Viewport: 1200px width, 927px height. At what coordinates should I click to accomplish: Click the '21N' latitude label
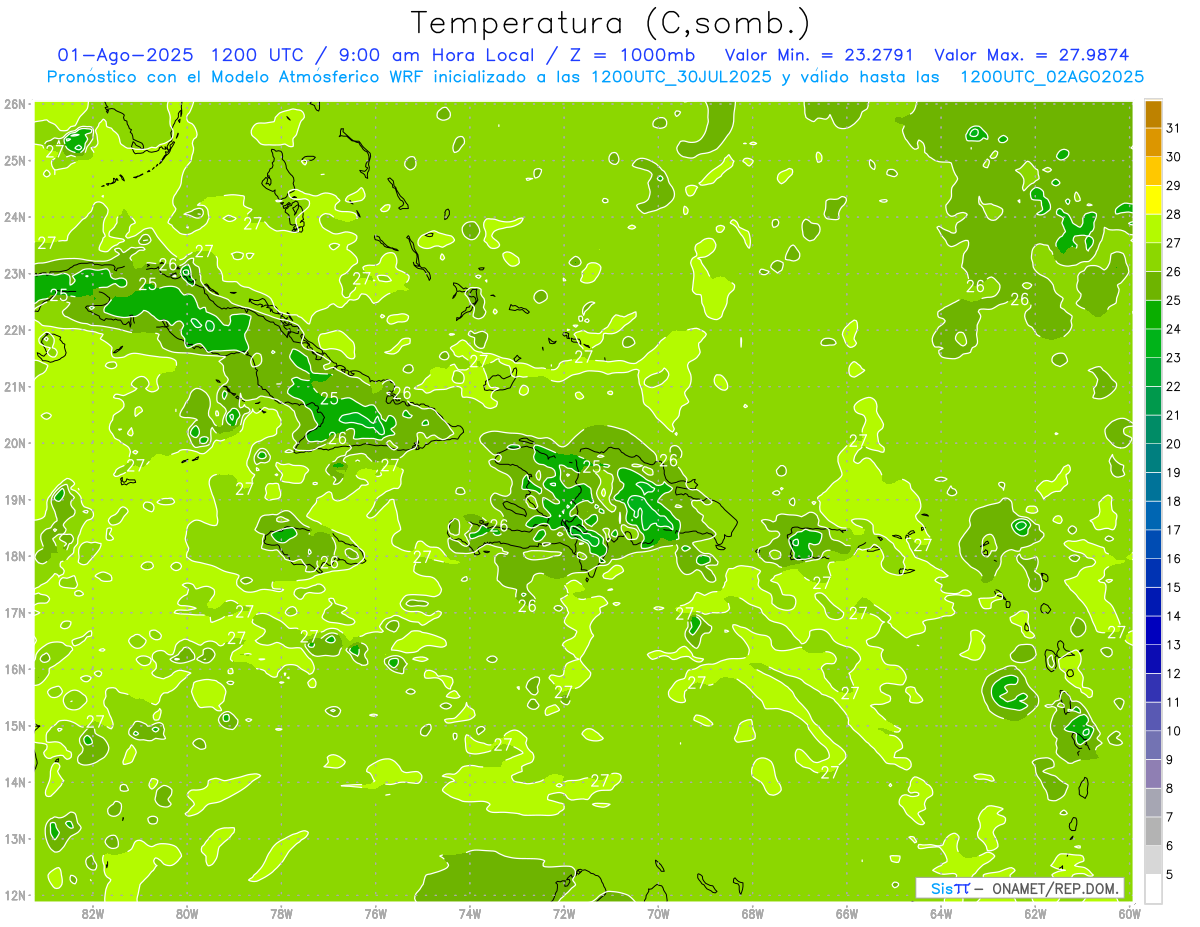coord(15,387)
